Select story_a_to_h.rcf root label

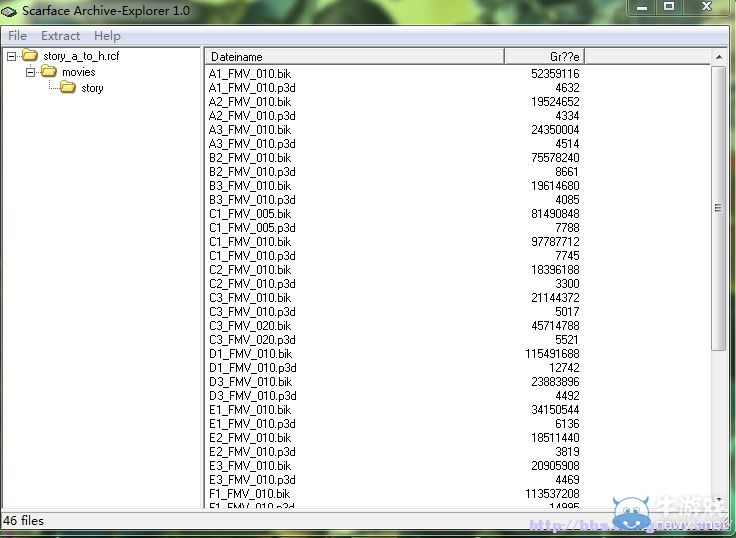pos(81,56)
